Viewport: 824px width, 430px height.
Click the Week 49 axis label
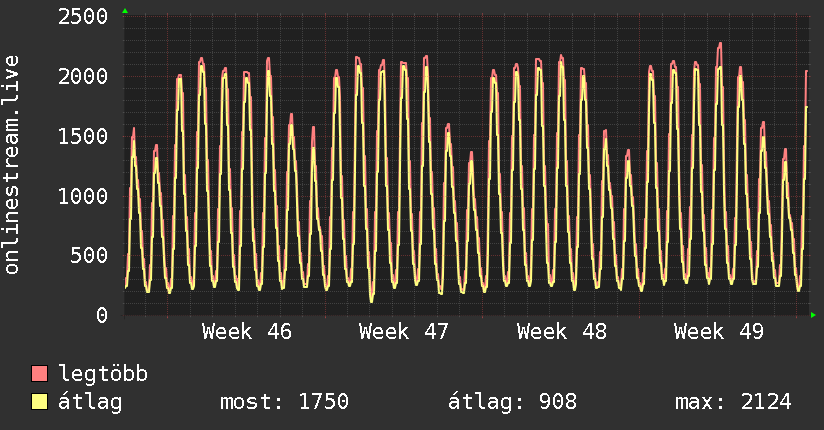coord(718,332)
